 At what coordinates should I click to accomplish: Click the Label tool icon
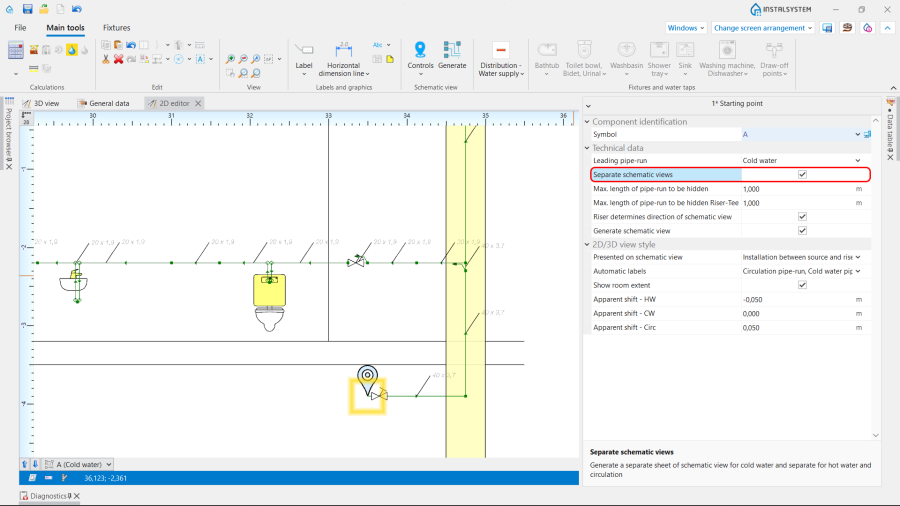pyautogui.click(x=304, y=50)
